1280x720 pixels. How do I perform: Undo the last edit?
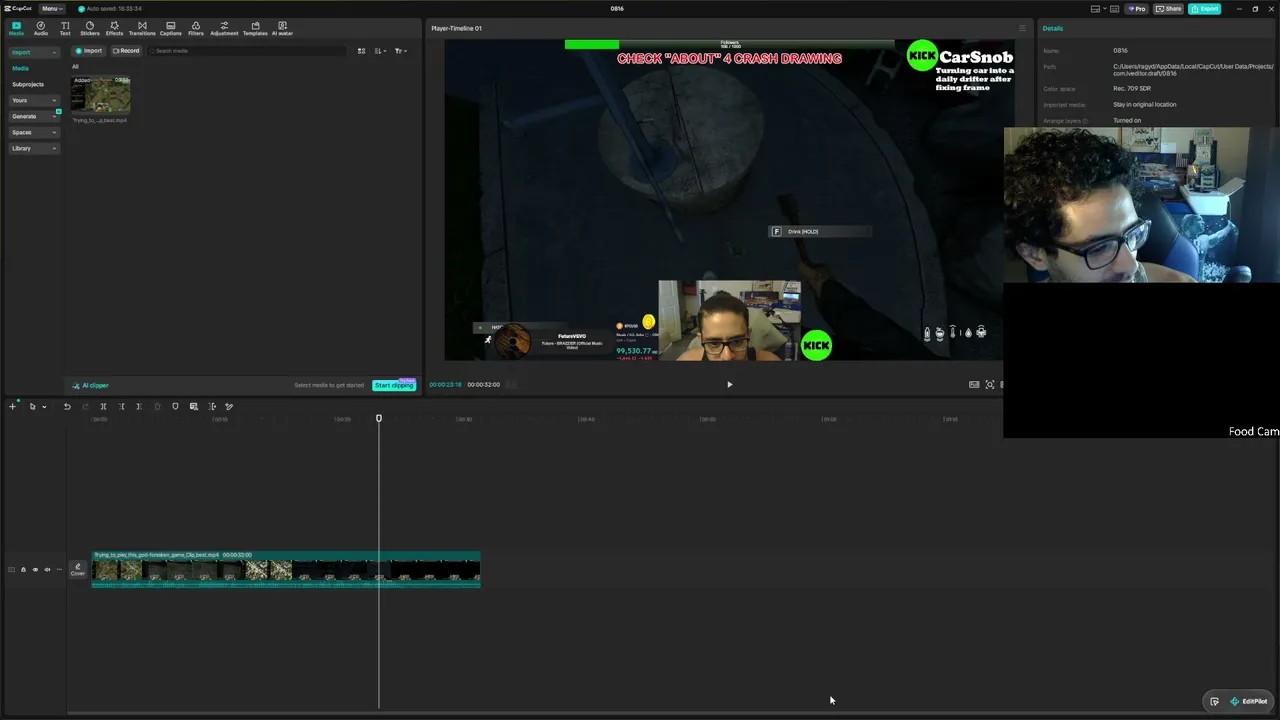tap(67, 406)
